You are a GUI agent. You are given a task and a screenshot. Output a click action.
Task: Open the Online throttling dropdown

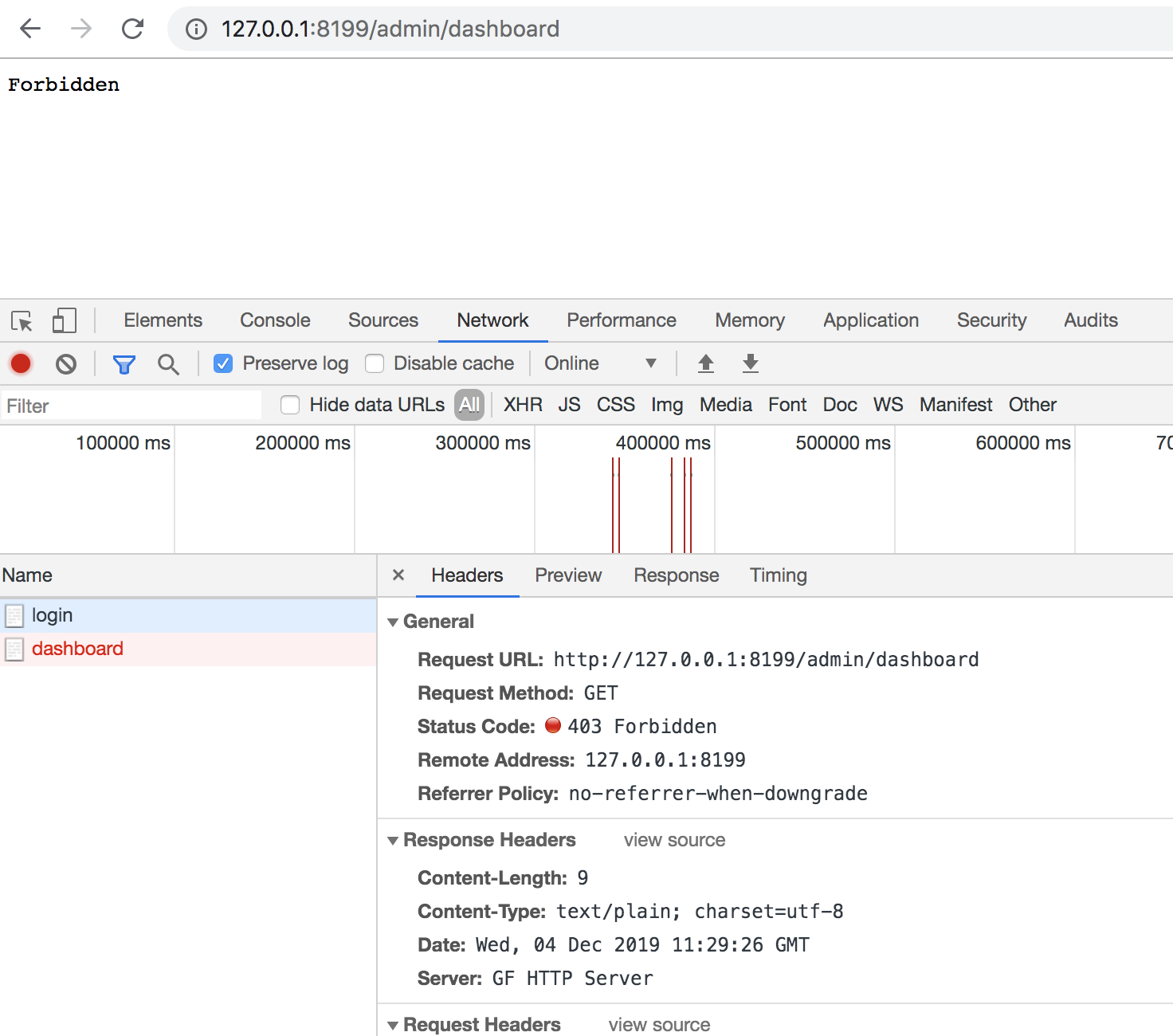(x=600, y=364)
